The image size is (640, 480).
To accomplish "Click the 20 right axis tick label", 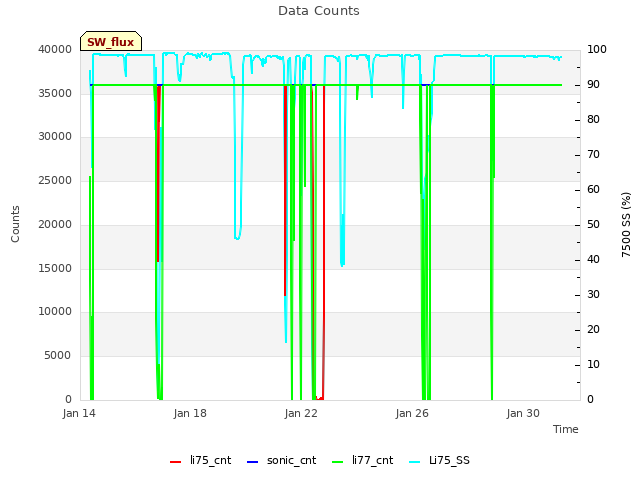I will tap(593, 329).
